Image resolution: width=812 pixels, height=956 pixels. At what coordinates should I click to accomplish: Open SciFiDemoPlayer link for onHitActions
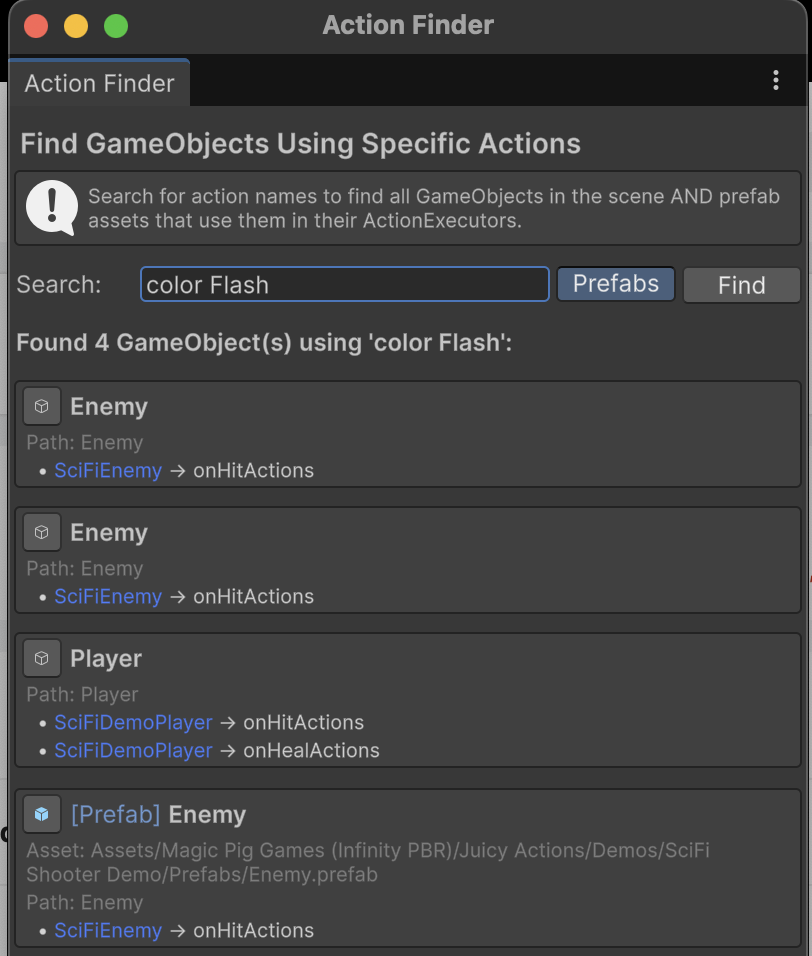click(133, 723)
